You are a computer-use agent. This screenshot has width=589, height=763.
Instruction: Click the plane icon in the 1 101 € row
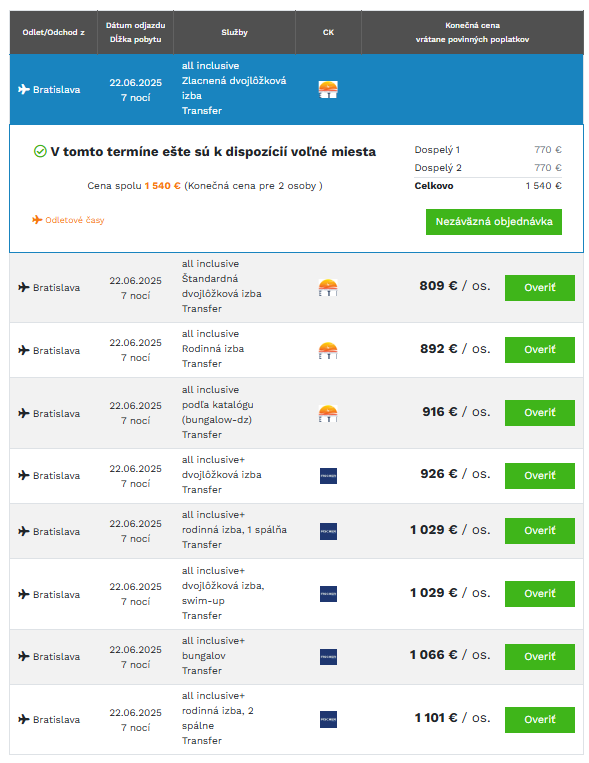[x=24, y=719]
